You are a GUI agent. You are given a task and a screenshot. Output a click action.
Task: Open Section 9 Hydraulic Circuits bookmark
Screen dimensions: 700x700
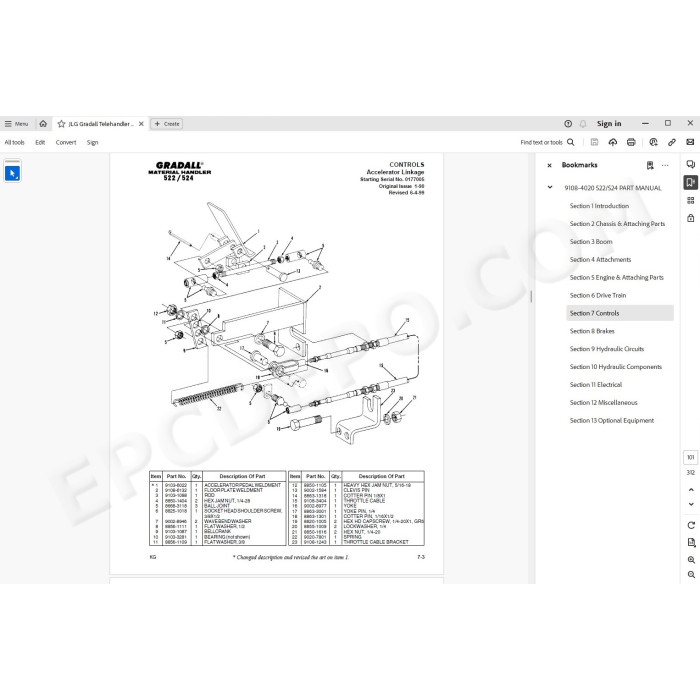click(607, 349)
